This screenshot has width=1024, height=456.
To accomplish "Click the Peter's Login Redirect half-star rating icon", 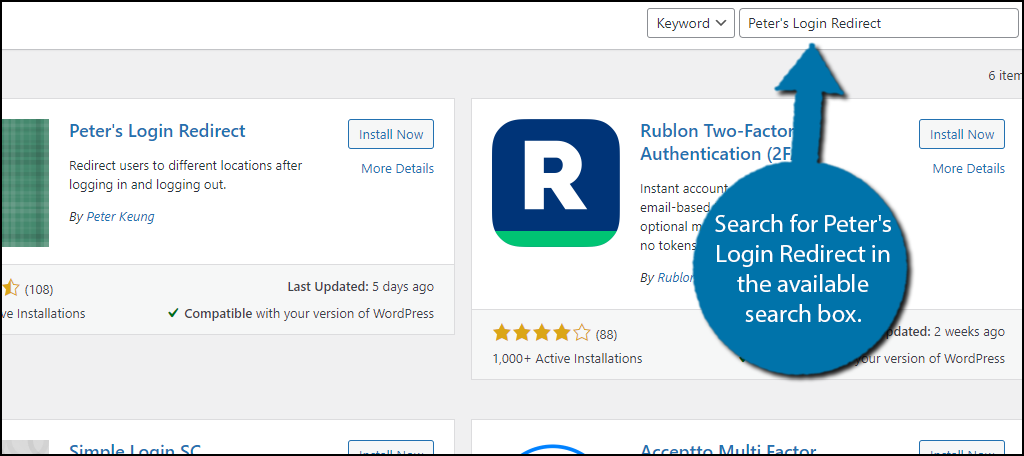I will [11, 287].
